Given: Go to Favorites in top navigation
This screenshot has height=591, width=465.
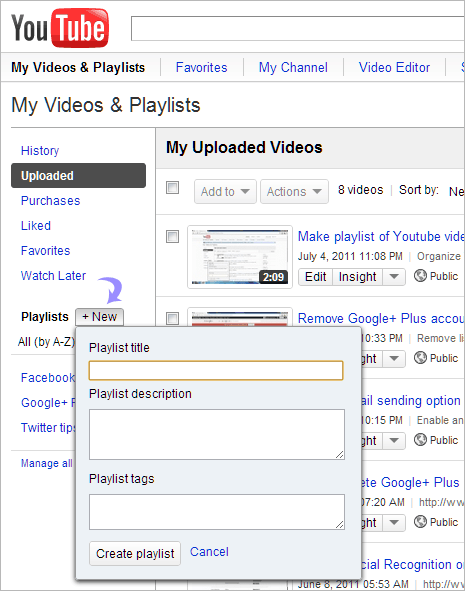Looking at the screenshot, I should point(202,67).
